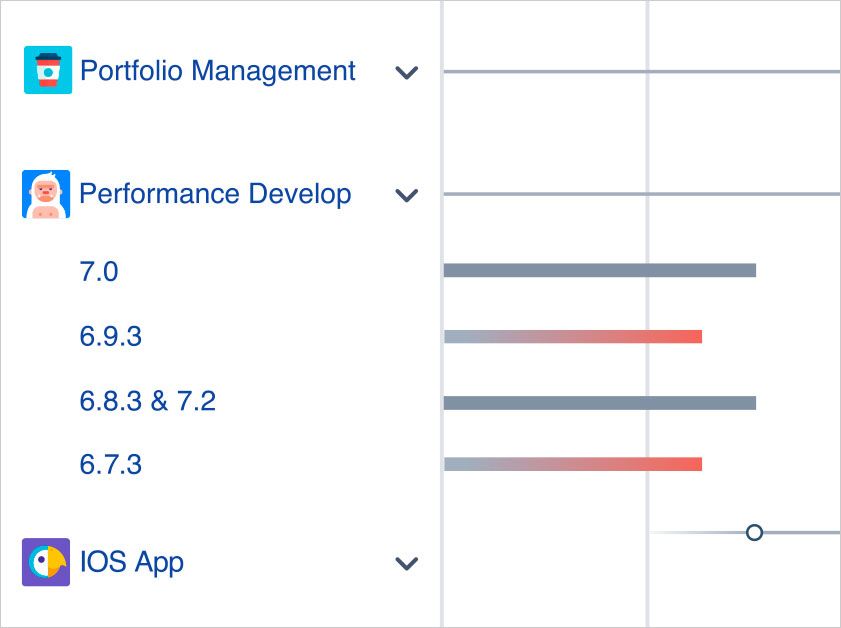Expand the IOS App section
The height and width of the screenshot is (628, 841).
tap(406, 563)
